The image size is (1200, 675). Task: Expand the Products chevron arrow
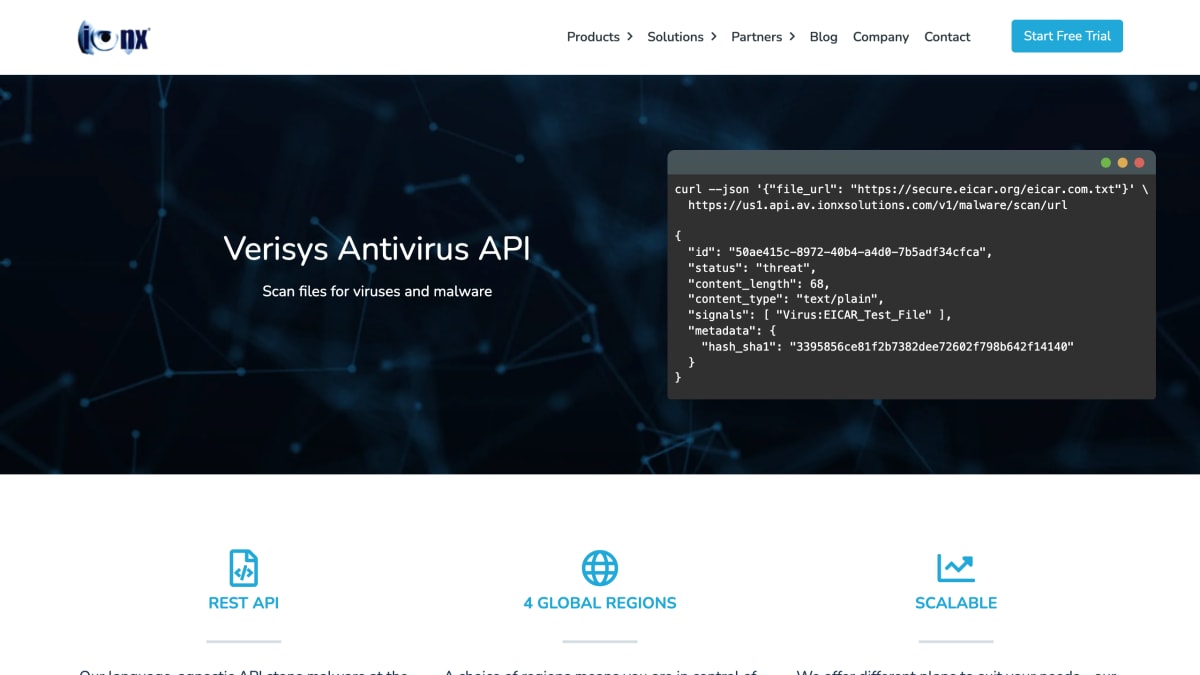pyautogui.click(x=629, y=37)
